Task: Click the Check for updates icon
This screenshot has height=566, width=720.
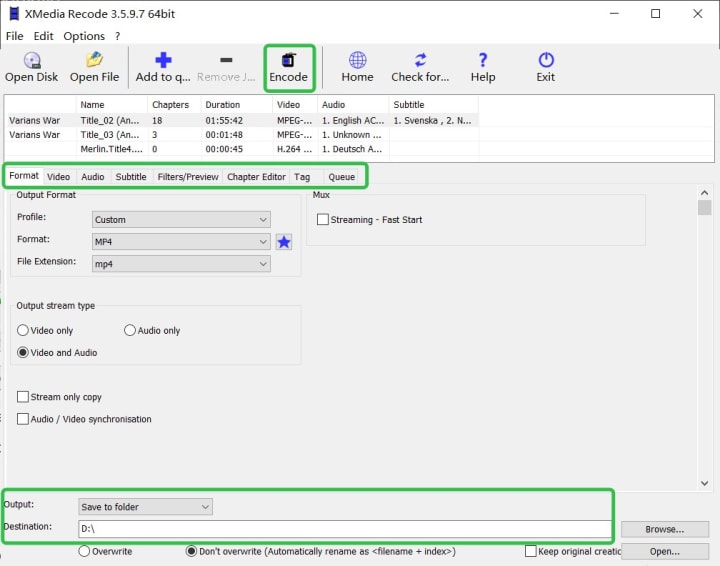Action: point(420,60)
